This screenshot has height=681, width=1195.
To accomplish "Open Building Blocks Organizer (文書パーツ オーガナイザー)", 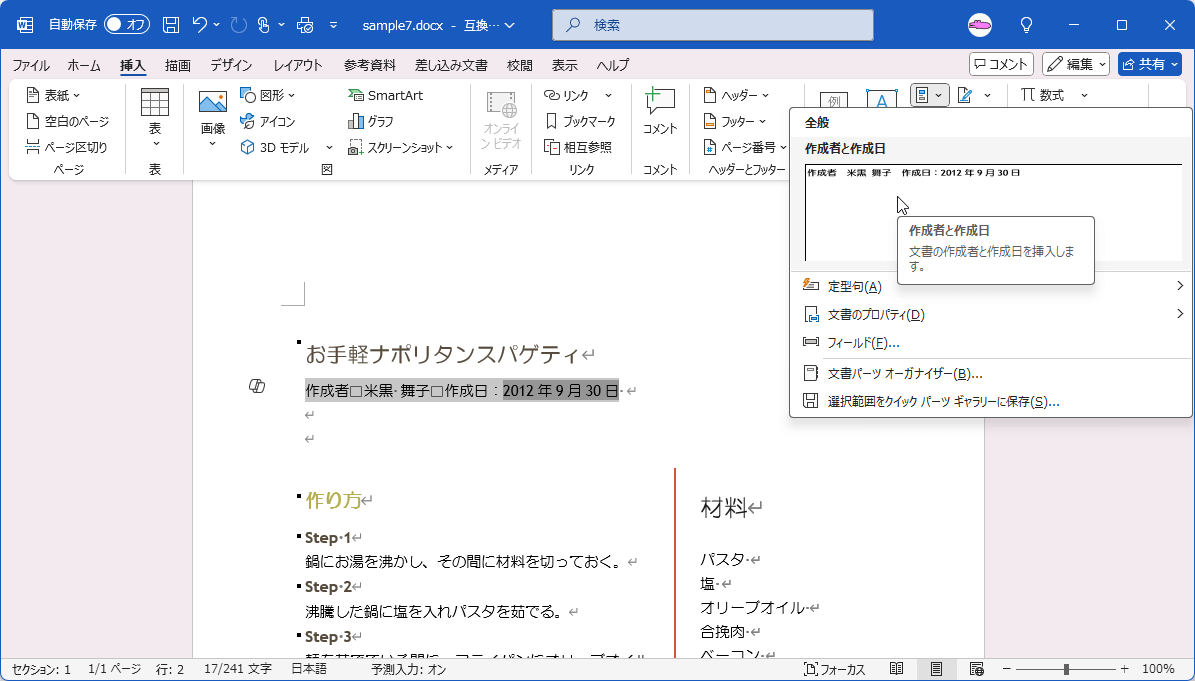I will click(991, 373).
